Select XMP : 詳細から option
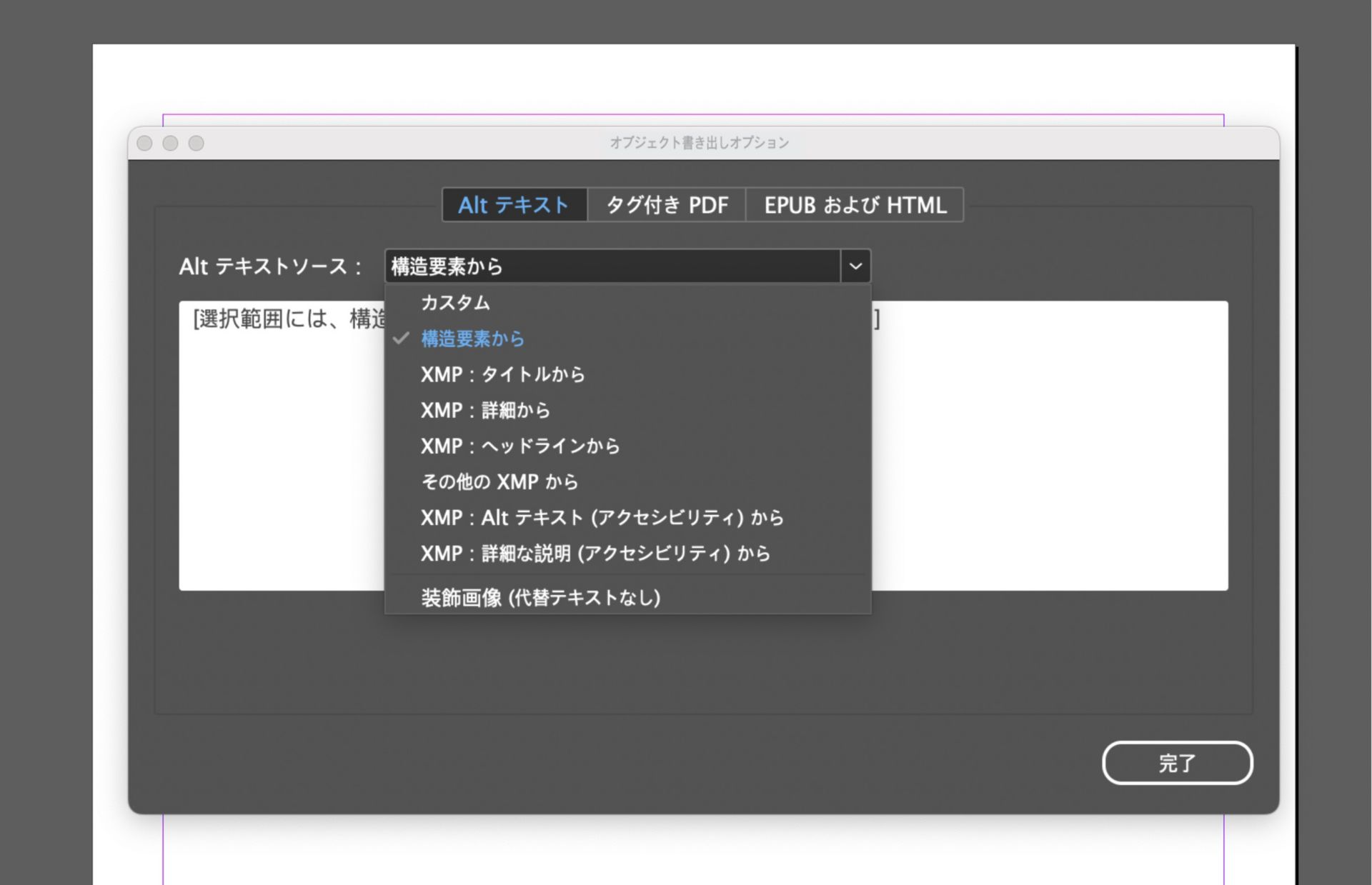 [485, 410]
